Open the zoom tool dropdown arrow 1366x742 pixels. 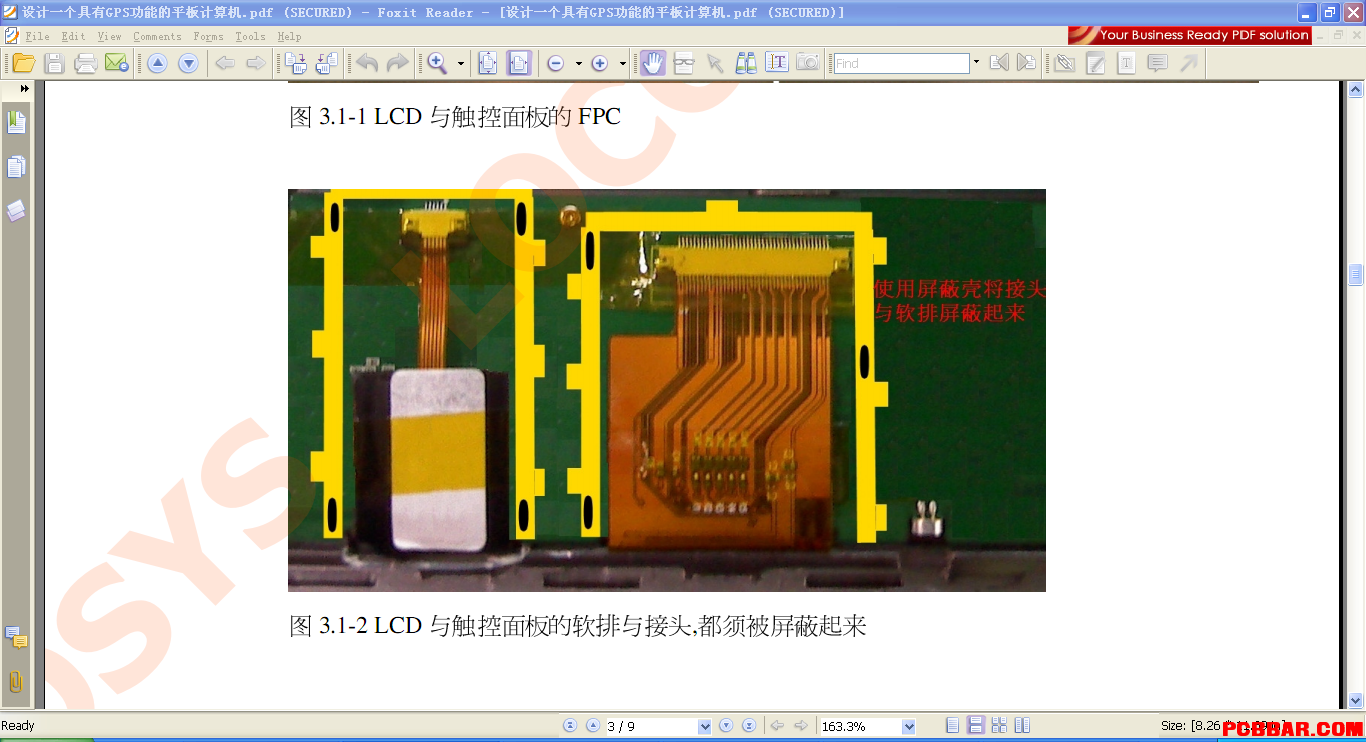(x=461, y=63)
